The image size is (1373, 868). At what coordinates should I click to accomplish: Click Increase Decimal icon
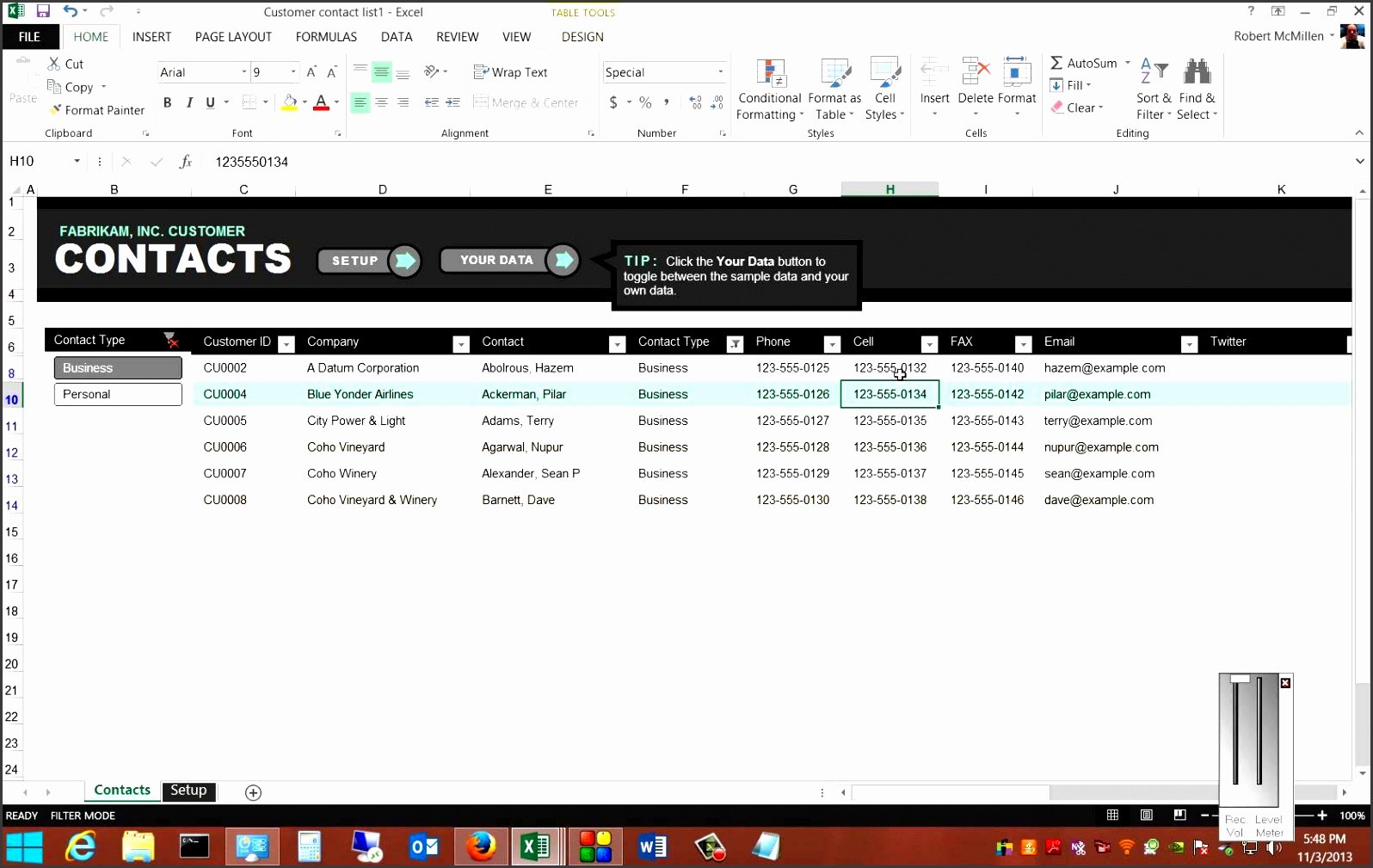pos(695,102)
